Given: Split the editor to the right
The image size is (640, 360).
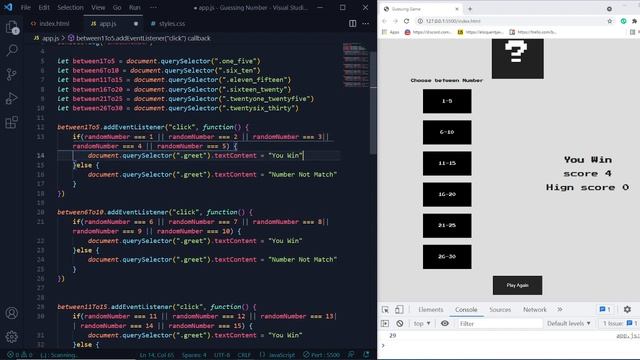Looking at the screenshot, I should pos(353,24).
